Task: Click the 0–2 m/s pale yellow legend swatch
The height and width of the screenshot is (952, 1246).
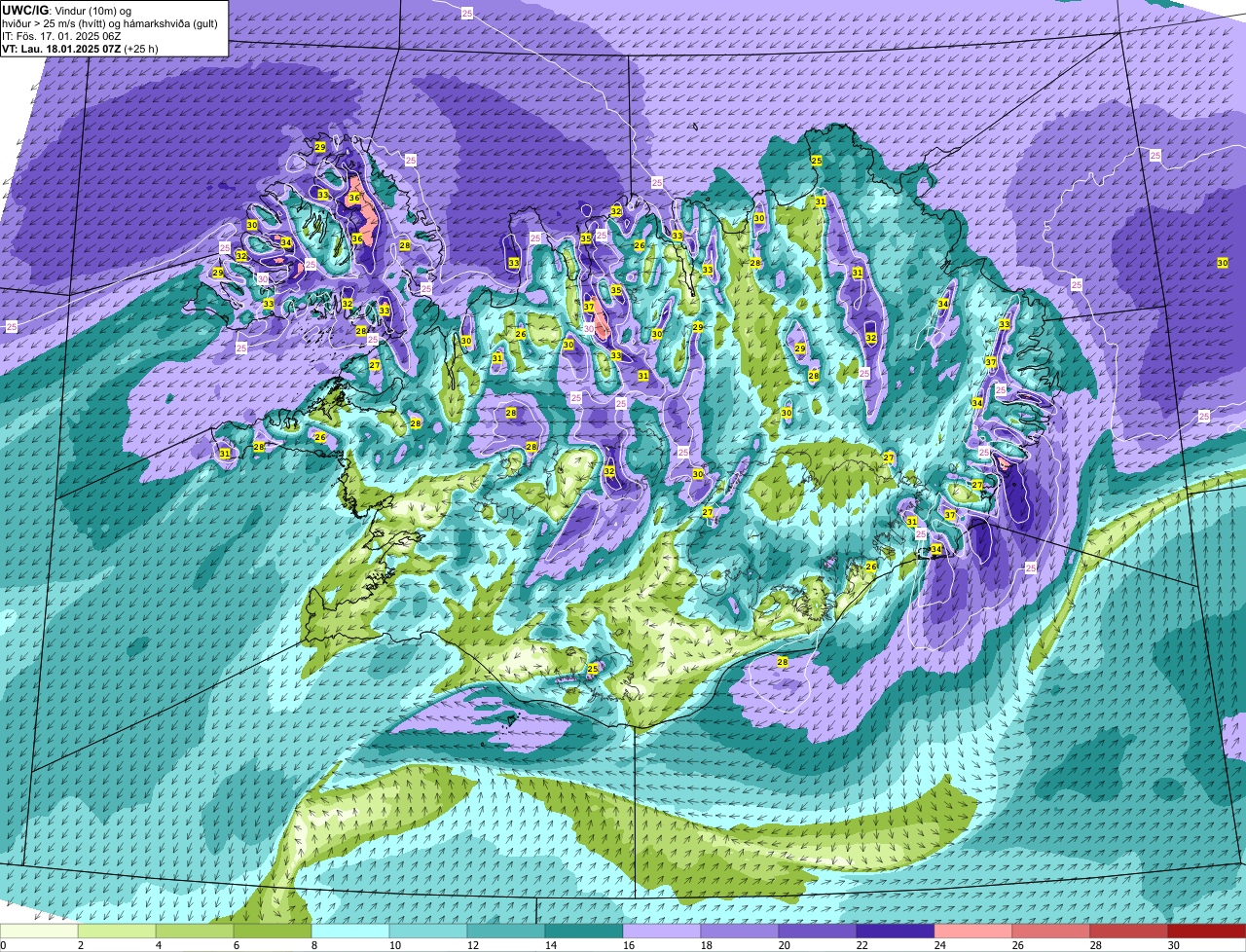Action: tap(39, 931)
